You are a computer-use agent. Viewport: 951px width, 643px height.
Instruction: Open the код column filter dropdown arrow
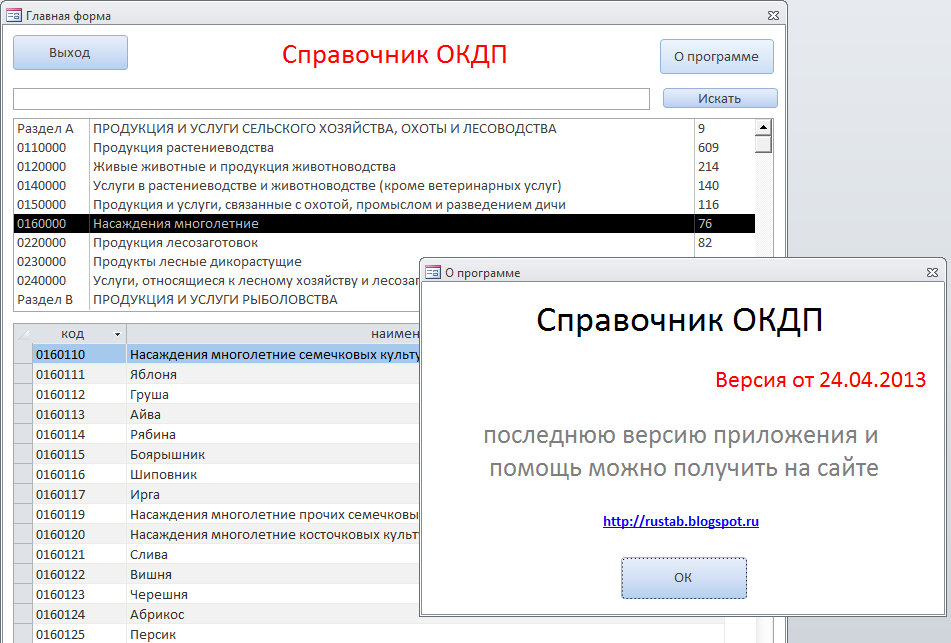tap(117, 334)
